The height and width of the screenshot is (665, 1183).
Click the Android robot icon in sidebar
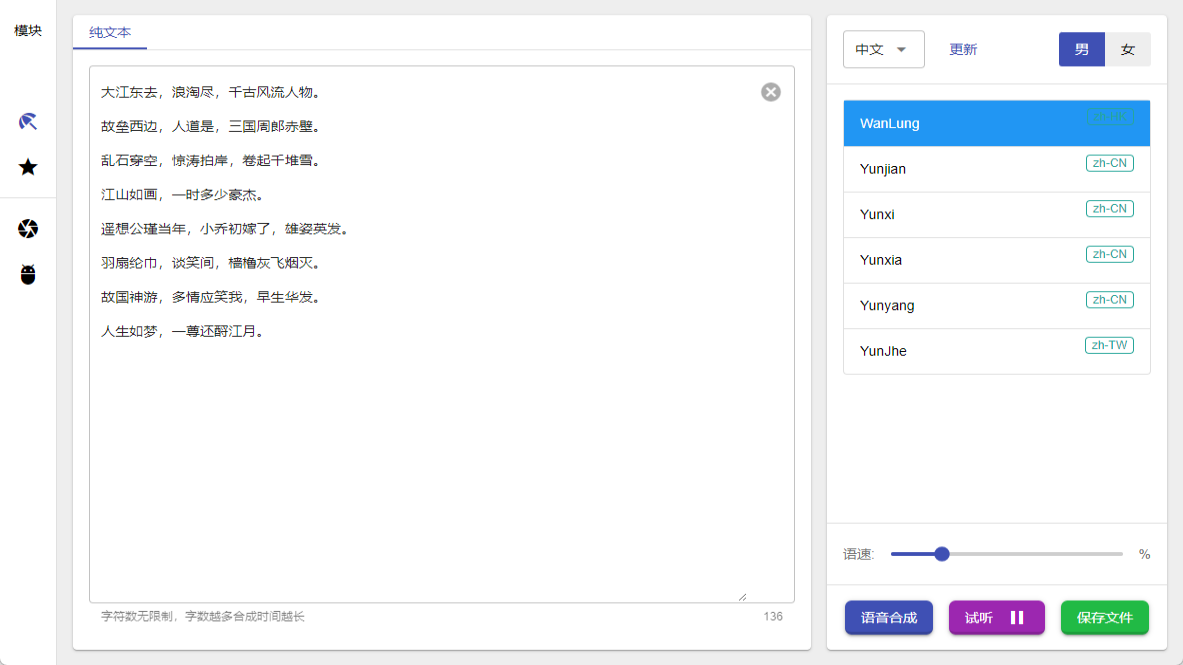[x=27, y=274]
